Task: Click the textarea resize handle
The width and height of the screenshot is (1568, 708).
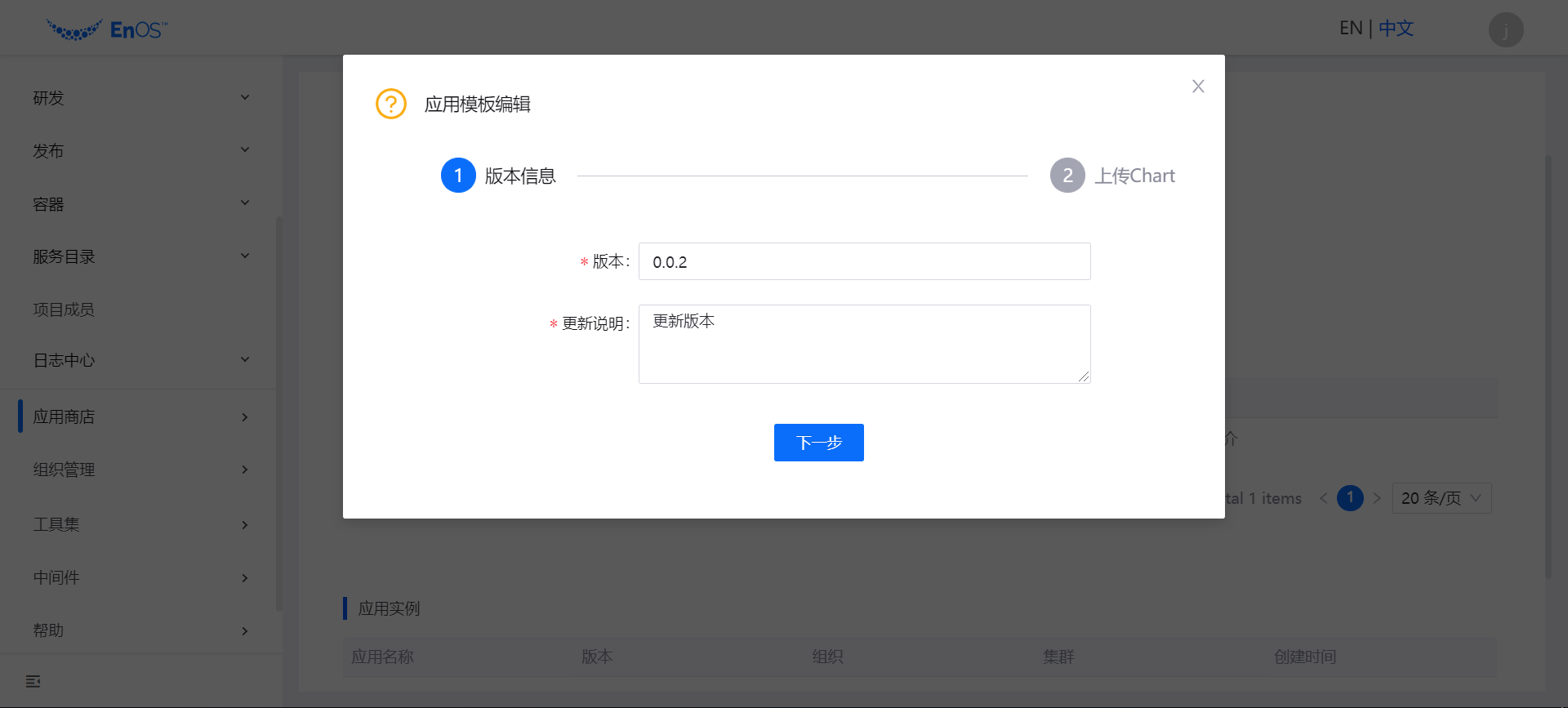Action: coord(1084,376)
